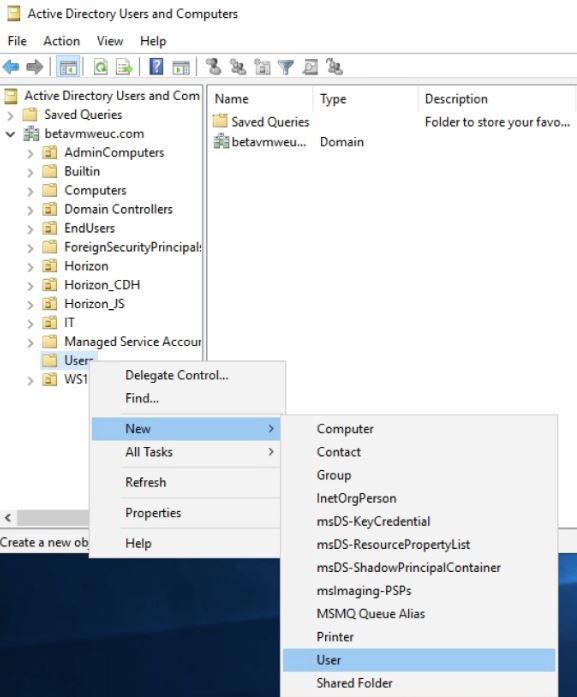Open Help via the question mark icon
The height and width of the screenshot is (697, 577).
click(x=156, y=67)
